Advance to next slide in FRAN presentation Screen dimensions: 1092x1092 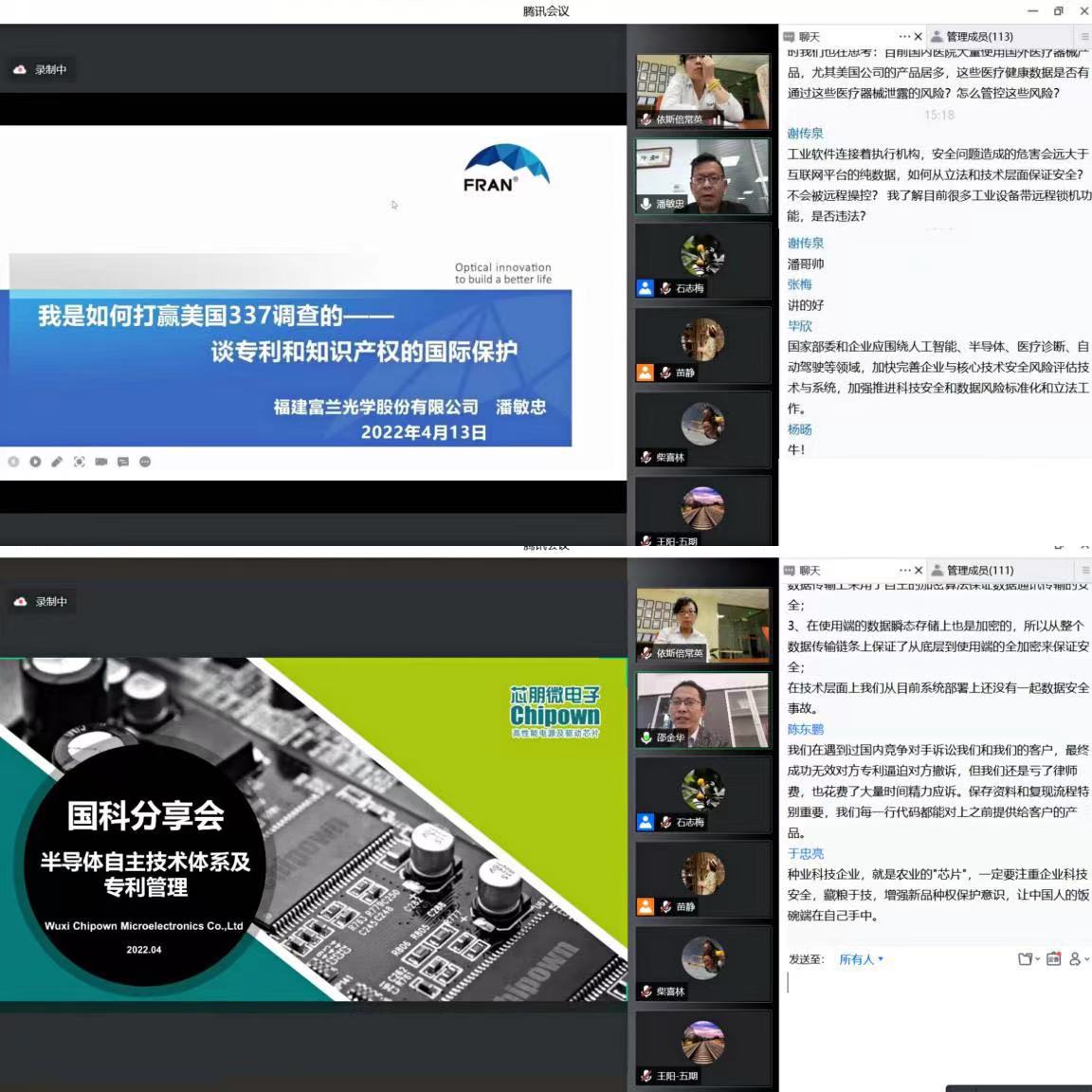point(35,462)
